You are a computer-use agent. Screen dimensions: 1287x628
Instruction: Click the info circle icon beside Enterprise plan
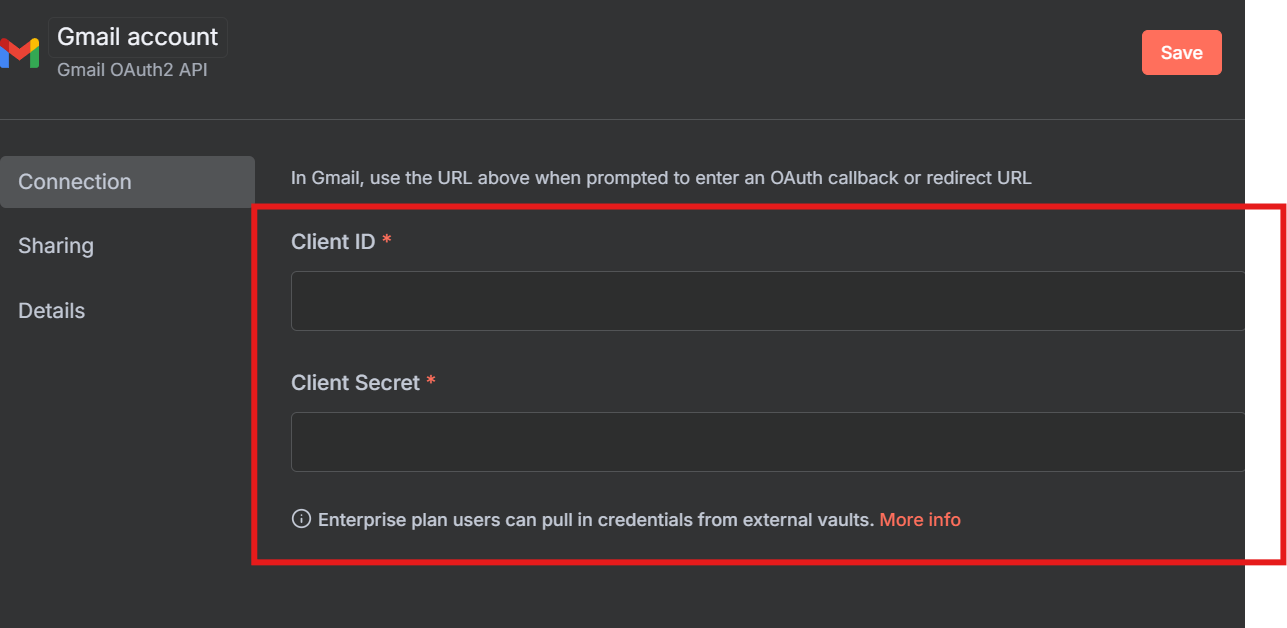pos(301,519)
